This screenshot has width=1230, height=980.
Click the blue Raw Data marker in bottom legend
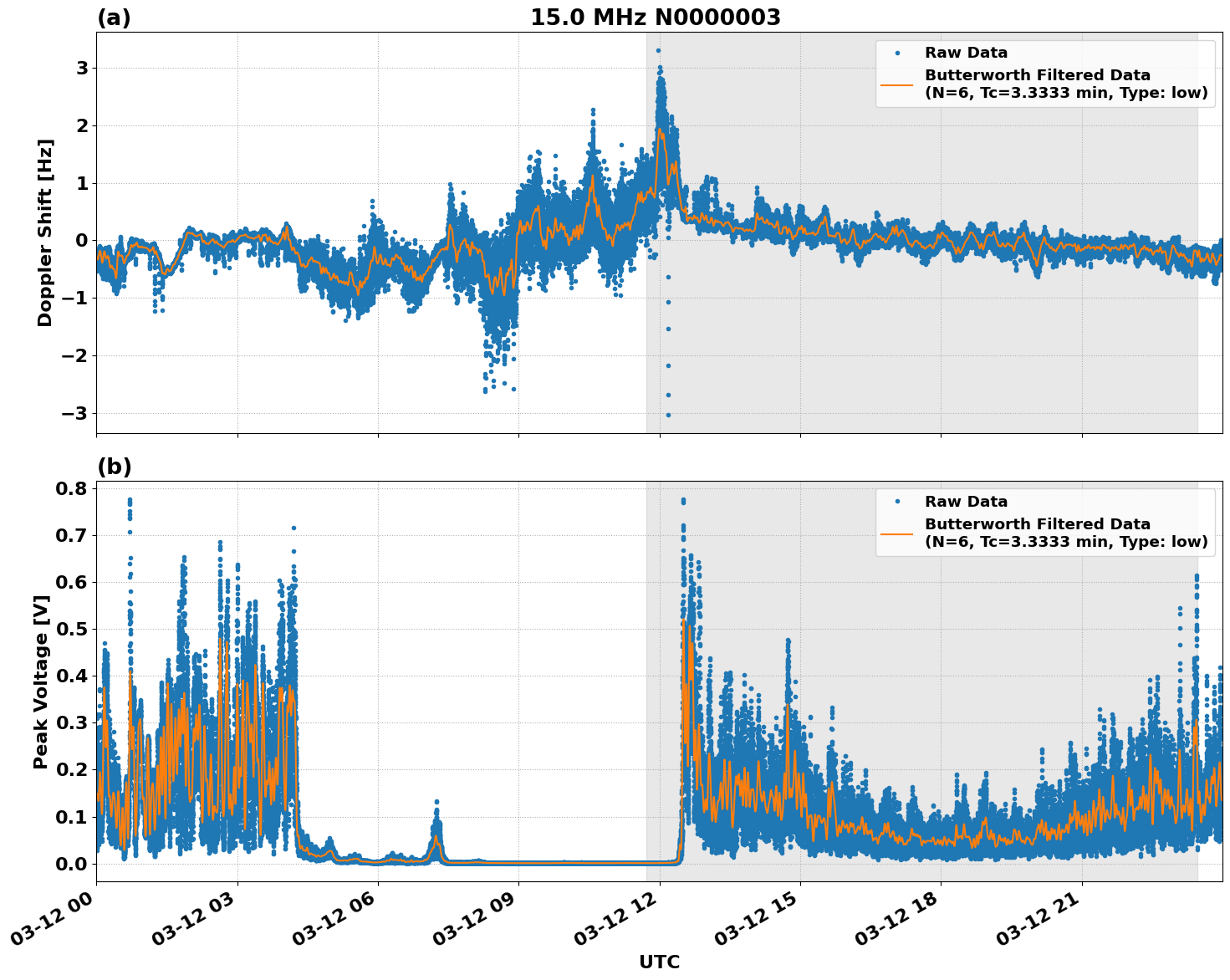pyautogui.click(x=897, y=503)
